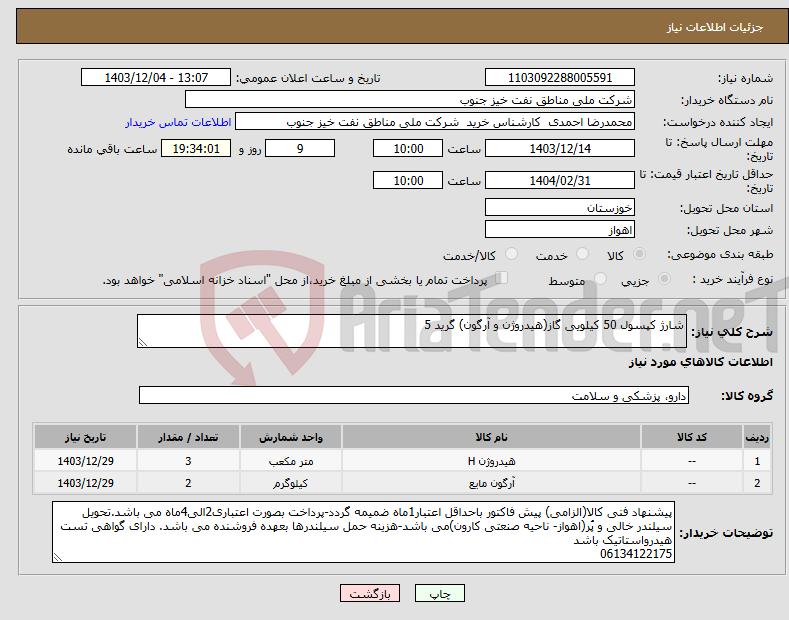Viewport: 789px width, 620px height.
Task: Click the buyer organization name field
Action: point(410,100)
